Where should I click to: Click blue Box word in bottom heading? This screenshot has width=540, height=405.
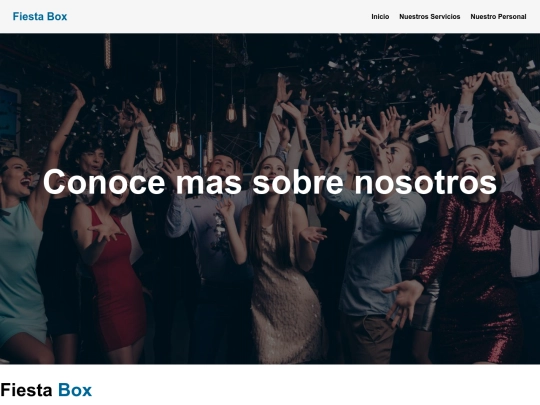point(75,390)
